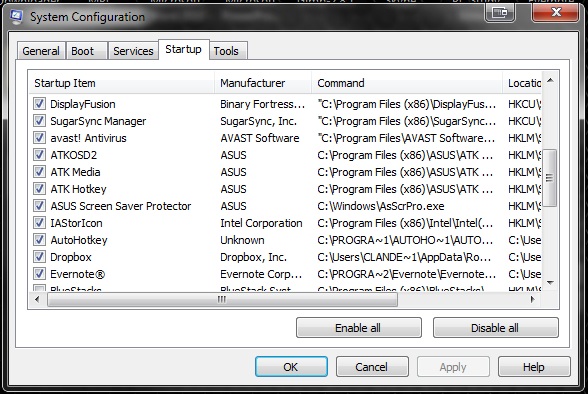Screen dimensions: 588x394
Task: Open Help for System Configuration
Action: (x=534, y=367)
